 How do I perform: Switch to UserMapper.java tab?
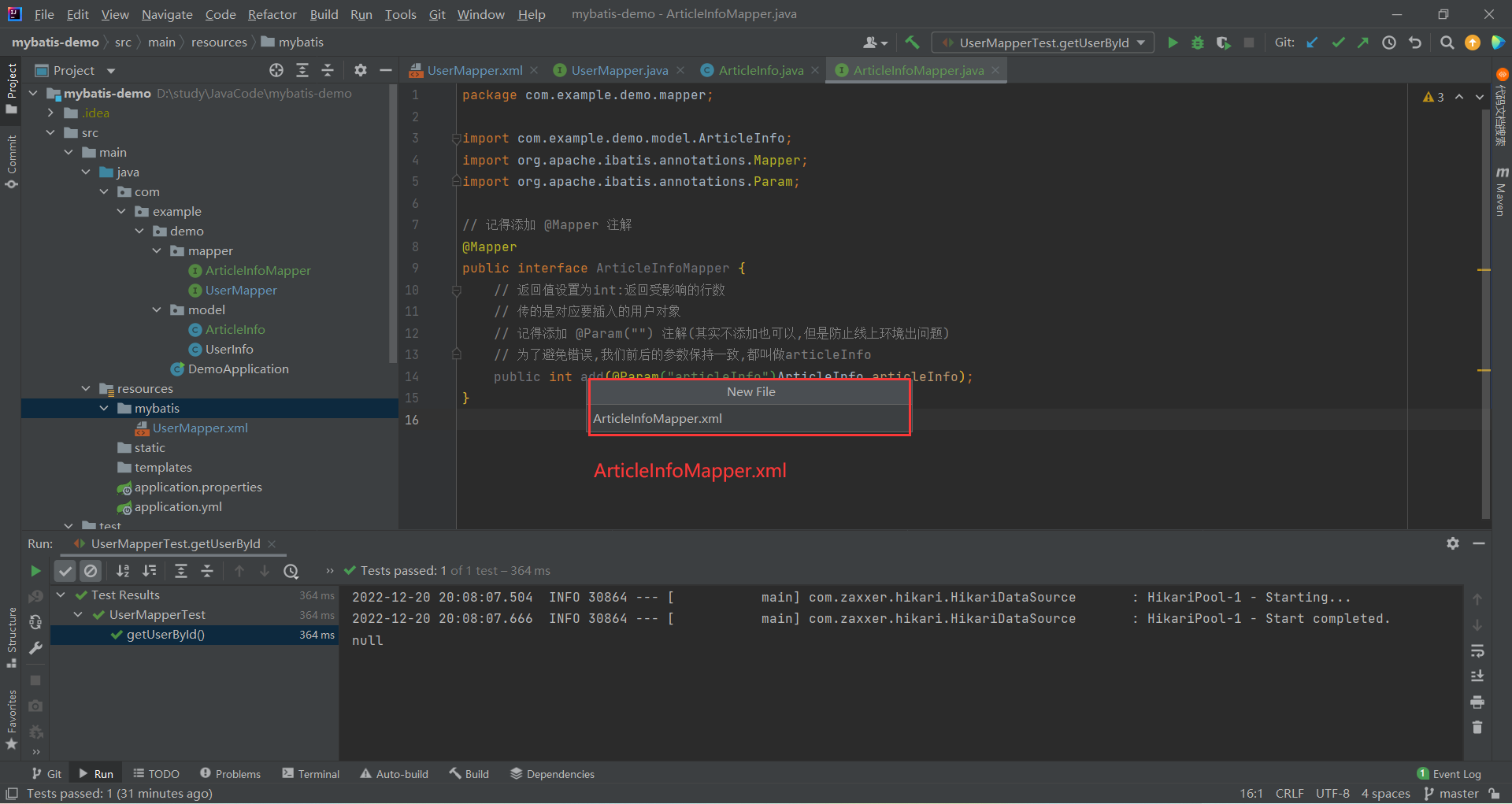tap(620, 70)
